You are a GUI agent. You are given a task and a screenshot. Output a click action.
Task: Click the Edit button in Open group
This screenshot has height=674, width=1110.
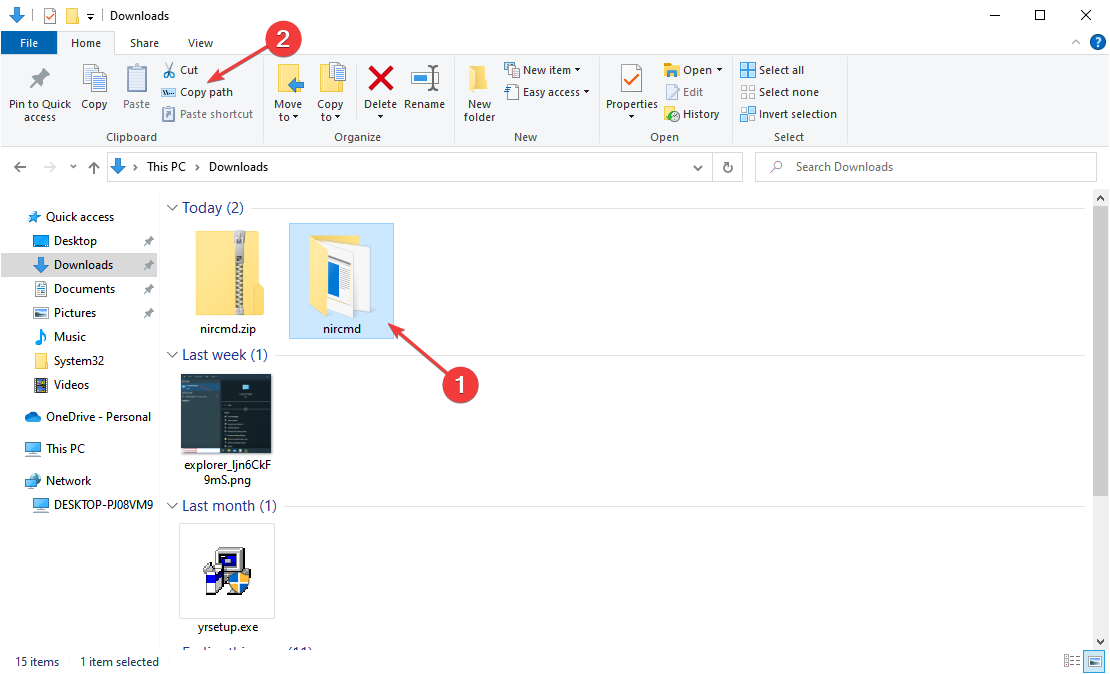click(685, 92)
